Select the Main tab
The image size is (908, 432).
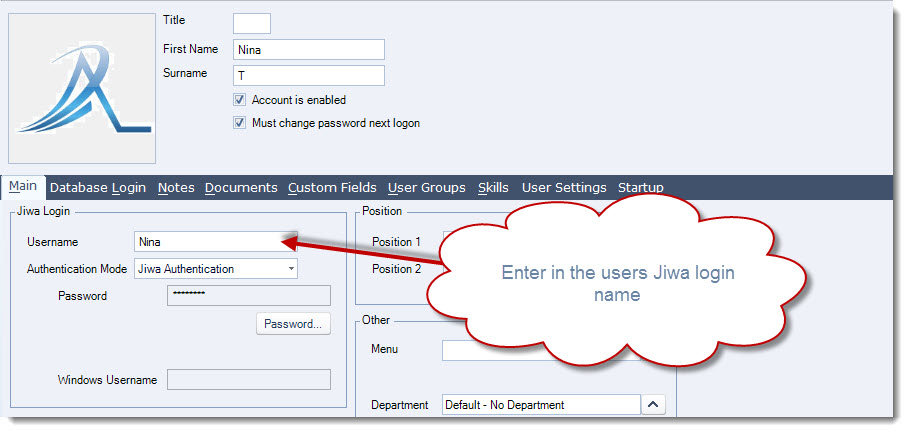(23, 186)
